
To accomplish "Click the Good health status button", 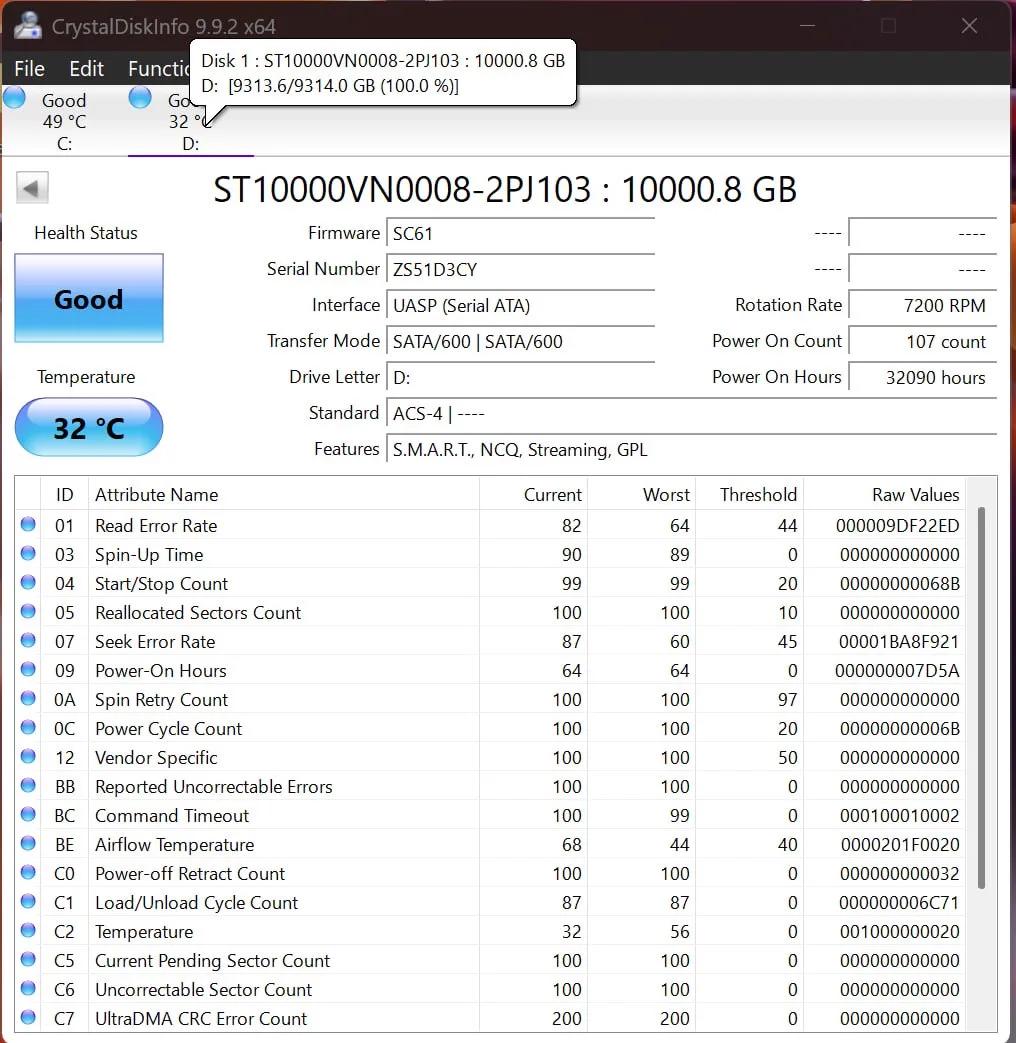I will tap(88, 298).
